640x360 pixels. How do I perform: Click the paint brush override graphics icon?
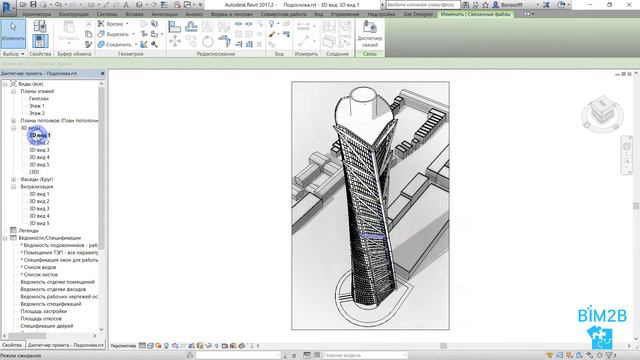(x=272, y=35)
